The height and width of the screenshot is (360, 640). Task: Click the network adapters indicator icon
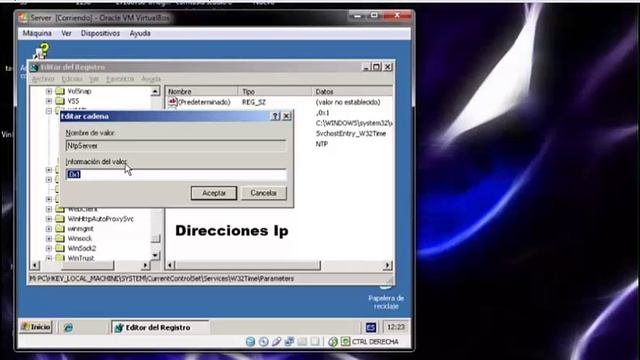(289, 342)
